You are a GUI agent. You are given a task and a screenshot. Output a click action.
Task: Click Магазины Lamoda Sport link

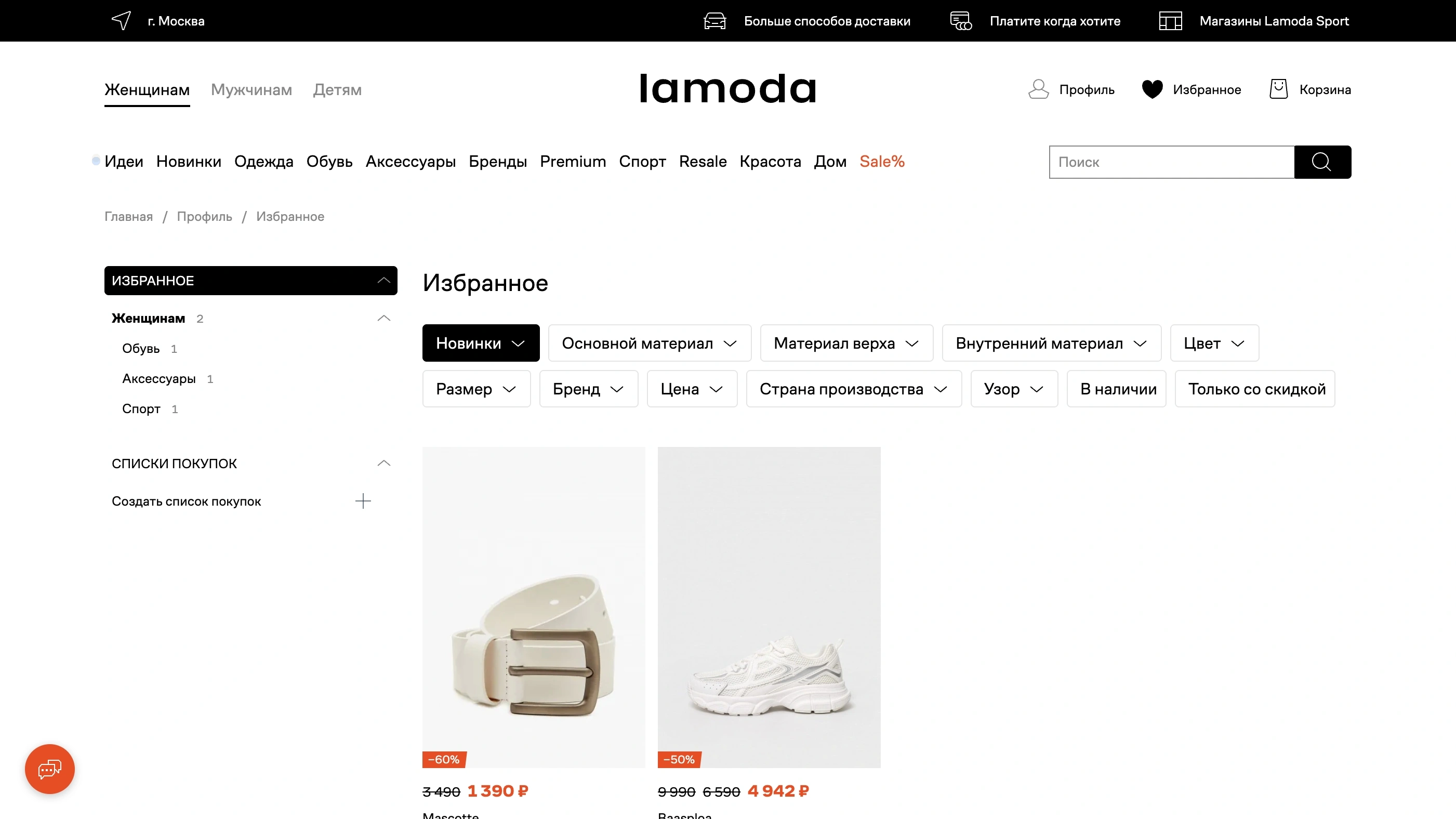tap(1274, 21)
